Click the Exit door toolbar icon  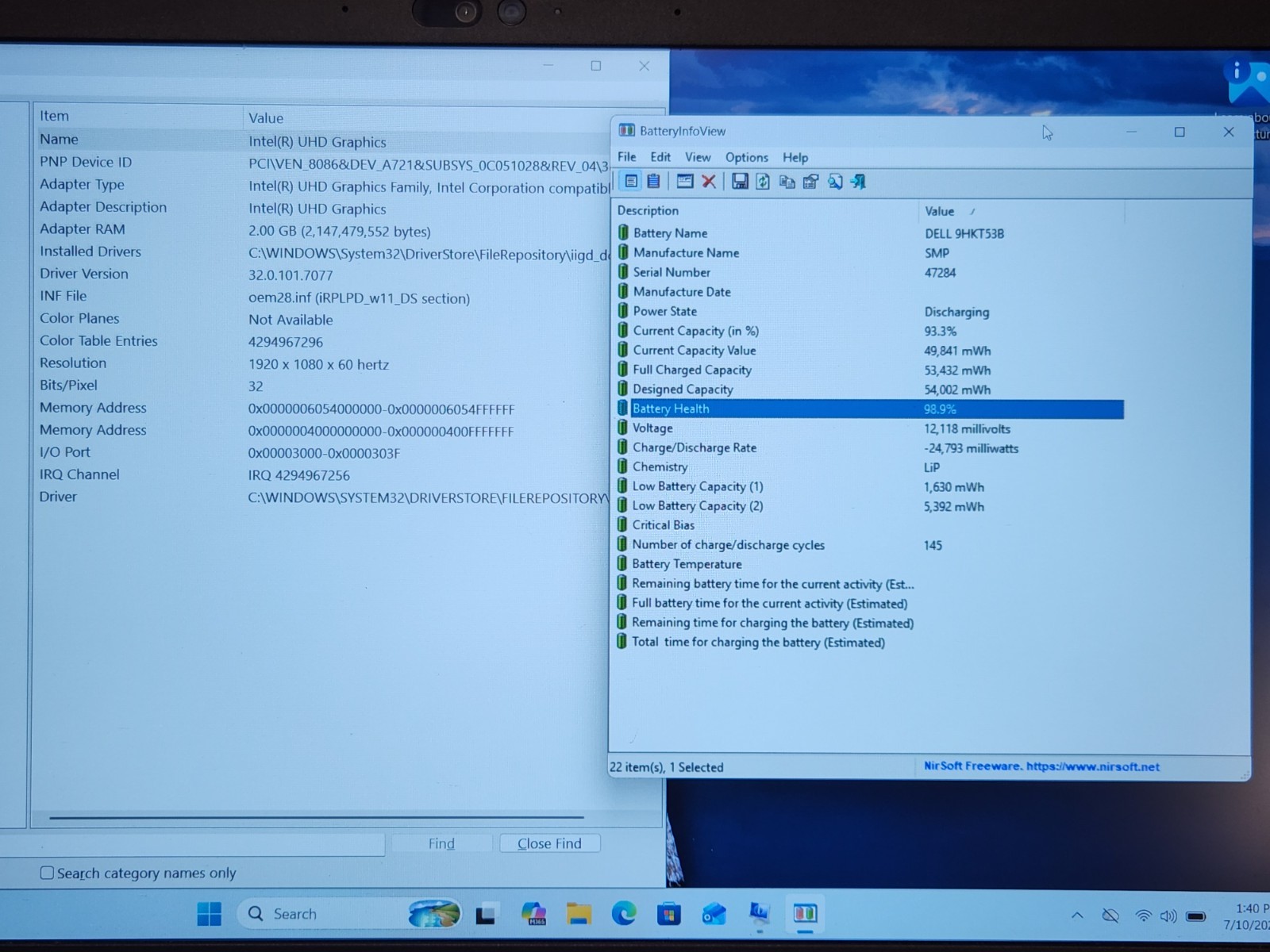[x=858, y=182]
